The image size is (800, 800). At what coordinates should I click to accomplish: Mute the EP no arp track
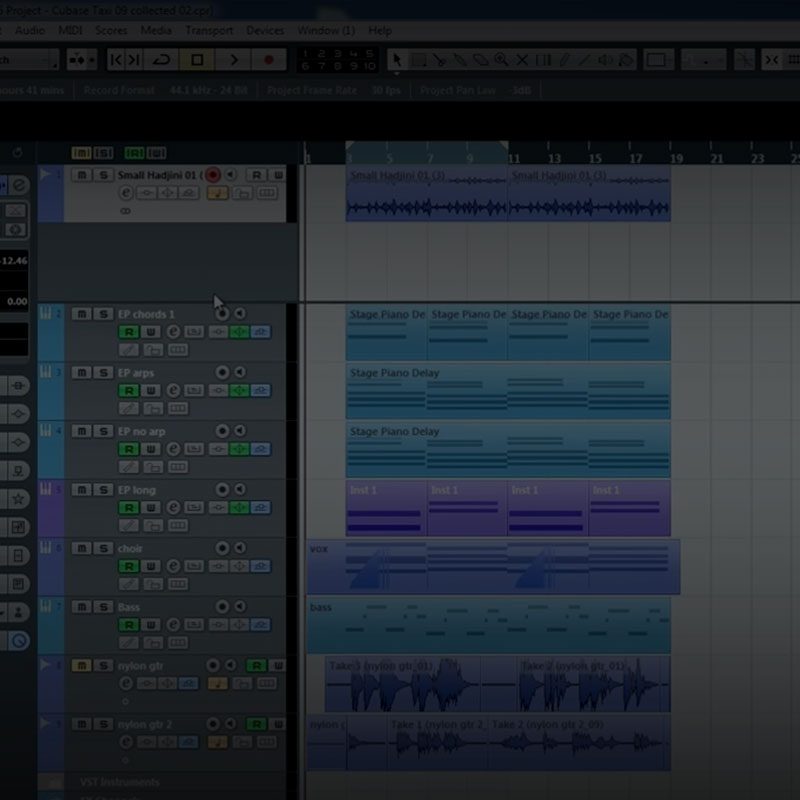[x=82, y=431]
